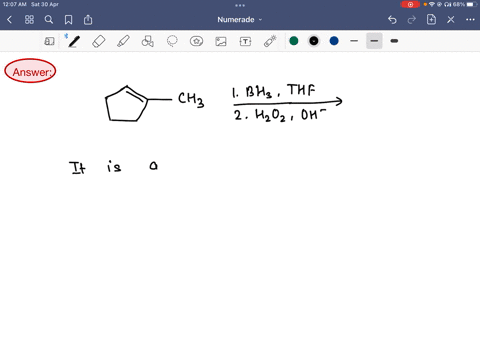Bookmark the current page

pos(68,20)
